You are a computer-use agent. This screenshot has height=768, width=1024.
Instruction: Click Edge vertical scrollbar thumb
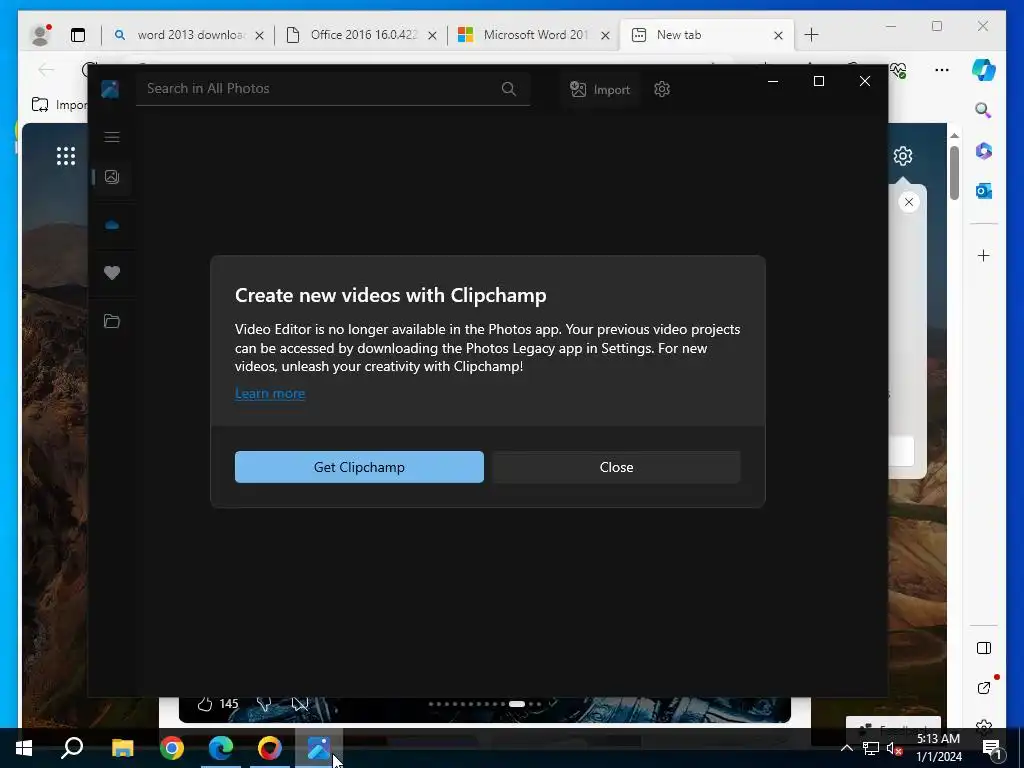click(954, 173)
